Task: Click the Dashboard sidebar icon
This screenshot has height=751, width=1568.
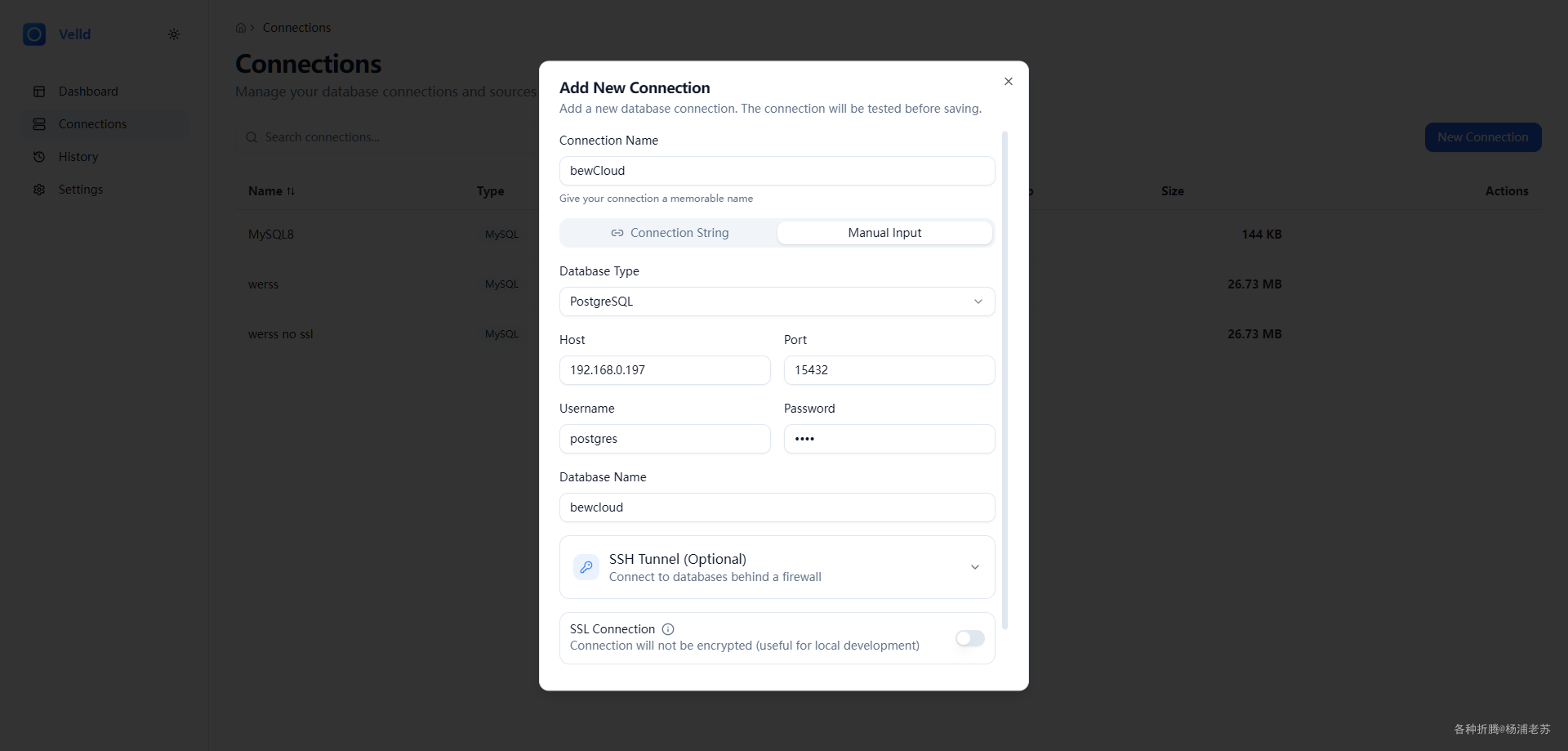Action: (39, 92)
